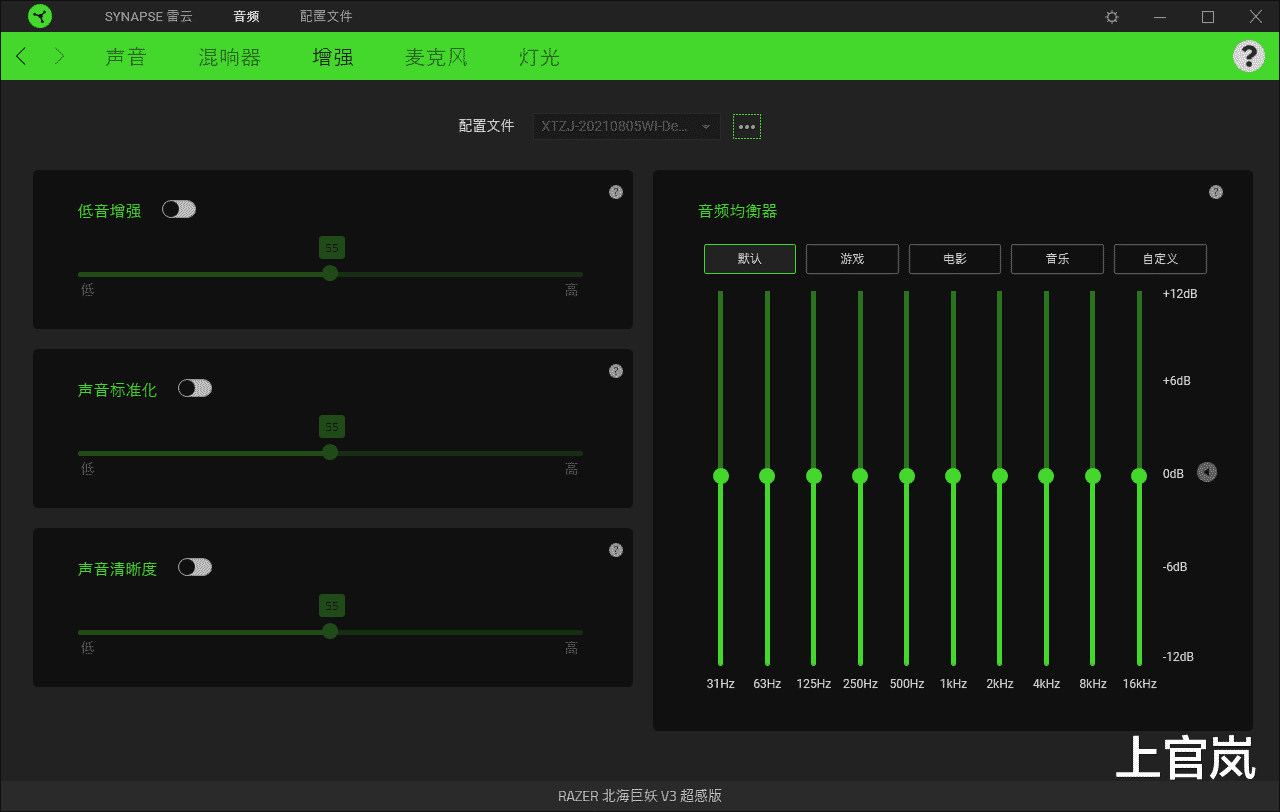Open the 增强 sub-tab
Viewport: 1280px width, 812px height.
point(333,57)
